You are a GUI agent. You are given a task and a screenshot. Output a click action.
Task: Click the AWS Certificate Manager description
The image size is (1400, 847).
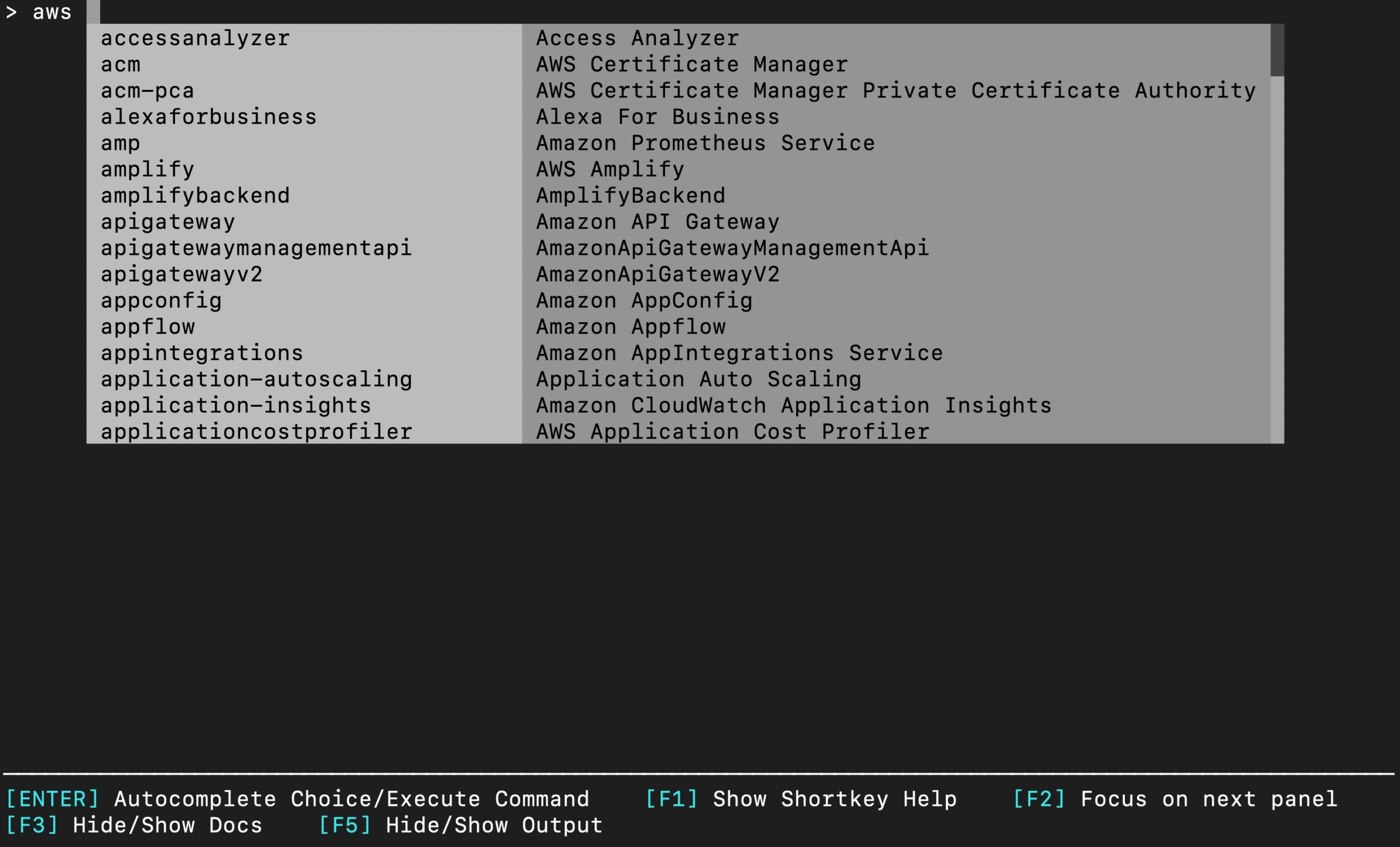click(692, 63)
